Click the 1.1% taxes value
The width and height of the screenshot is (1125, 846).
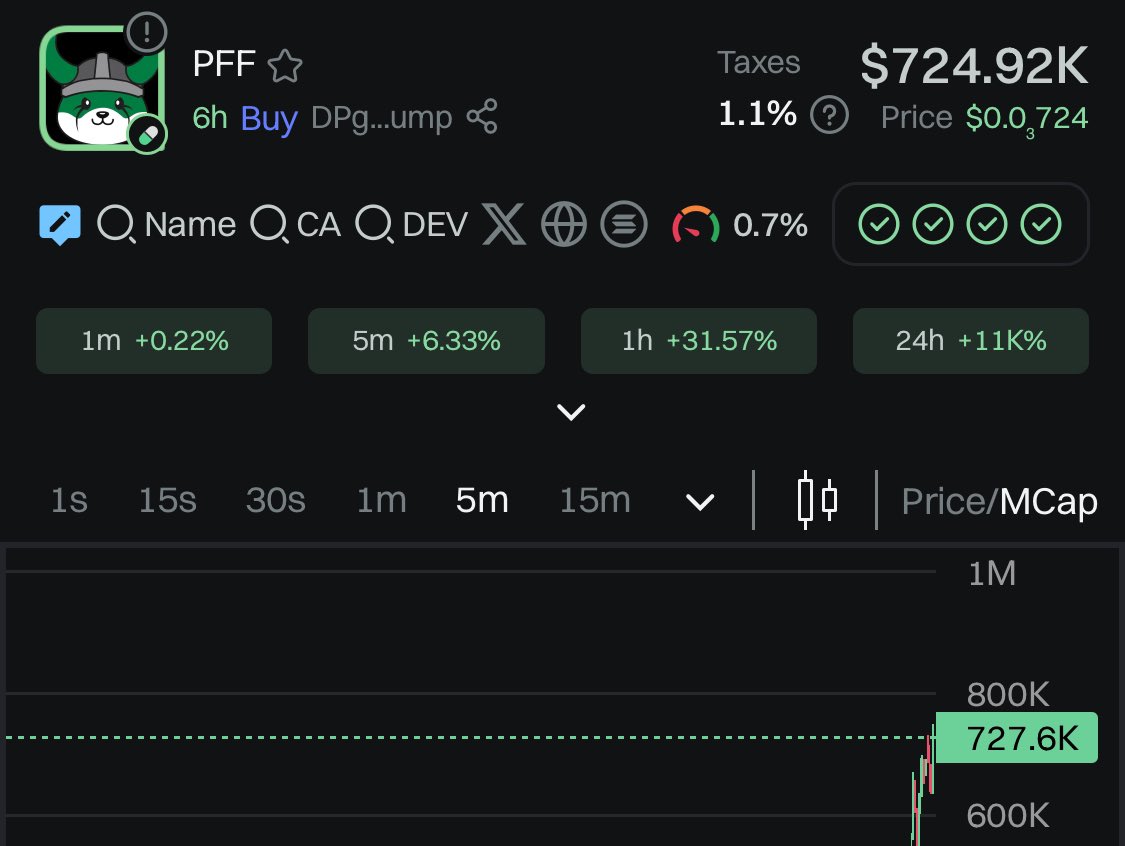point(758,113)
